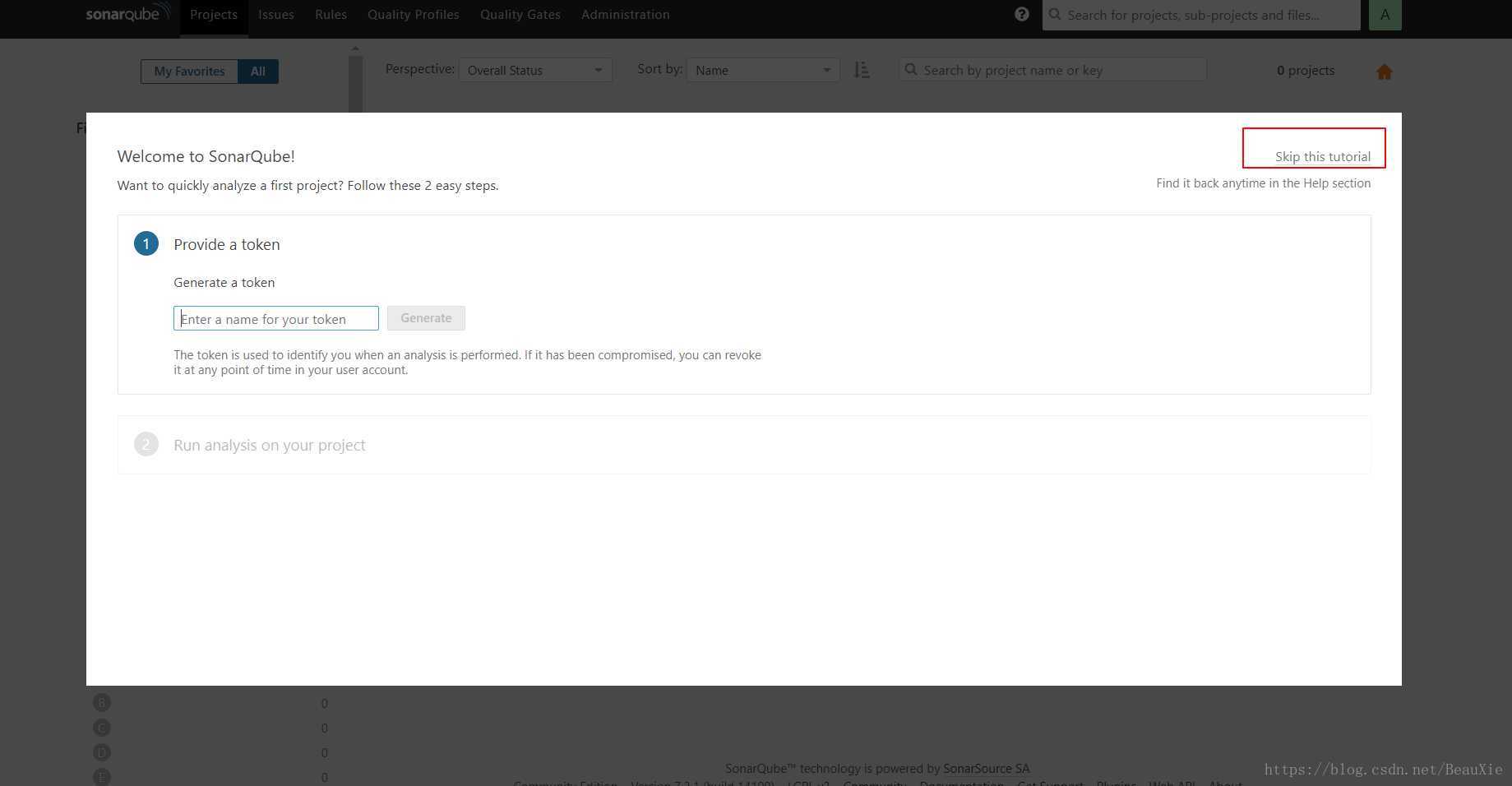Open the Perspective Overall Status dropdown

535,70
